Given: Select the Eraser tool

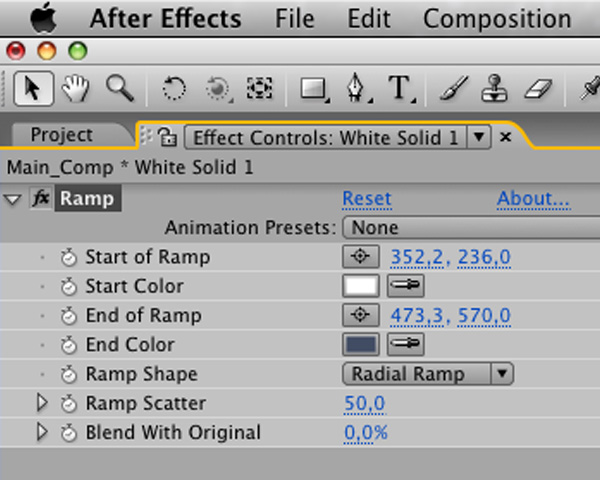Looking at the screenshot, I should point(539,89).
